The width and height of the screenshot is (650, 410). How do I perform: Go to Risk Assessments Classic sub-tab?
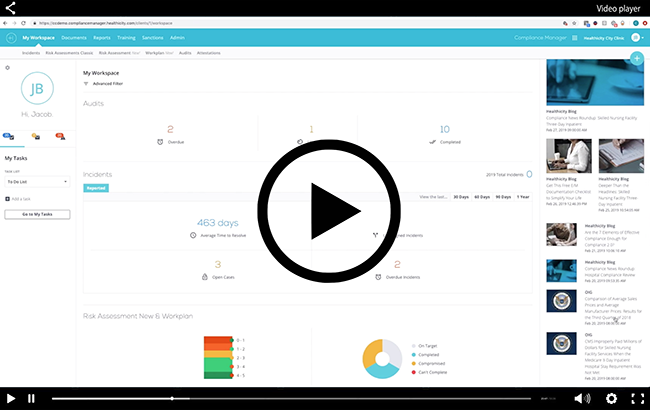point(69,53)
